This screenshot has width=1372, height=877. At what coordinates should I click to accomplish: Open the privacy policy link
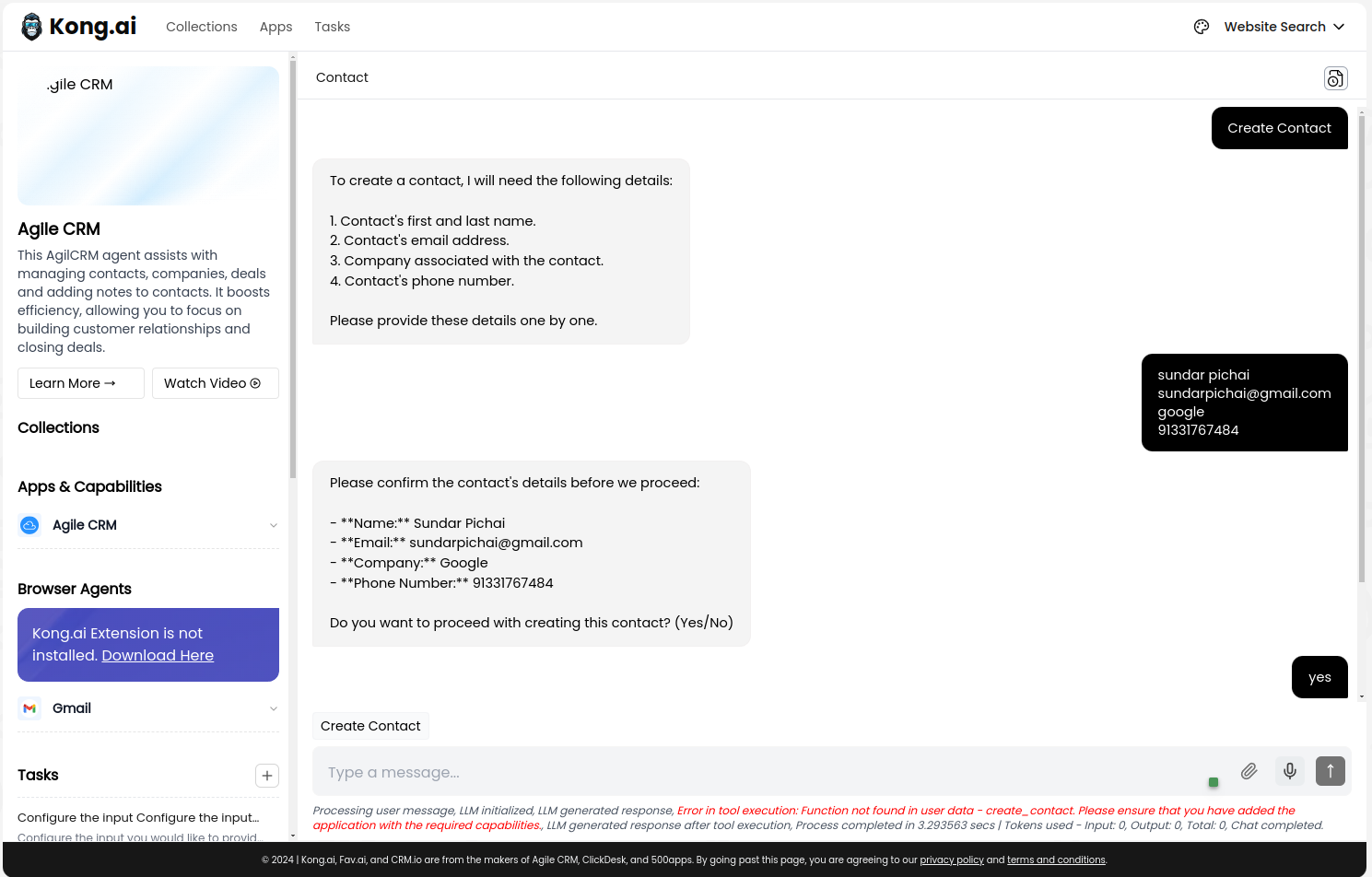[x=952, y=859]
